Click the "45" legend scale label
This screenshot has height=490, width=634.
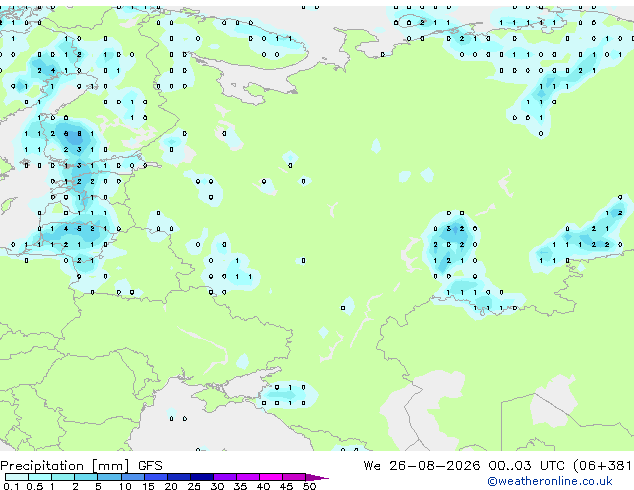286,486
